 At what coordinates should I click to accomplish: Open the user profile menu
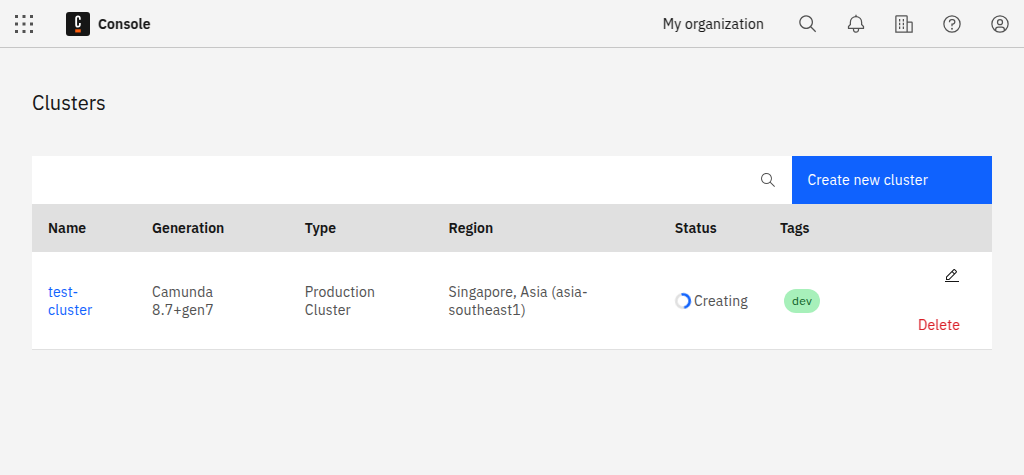(x=999, y=24)
